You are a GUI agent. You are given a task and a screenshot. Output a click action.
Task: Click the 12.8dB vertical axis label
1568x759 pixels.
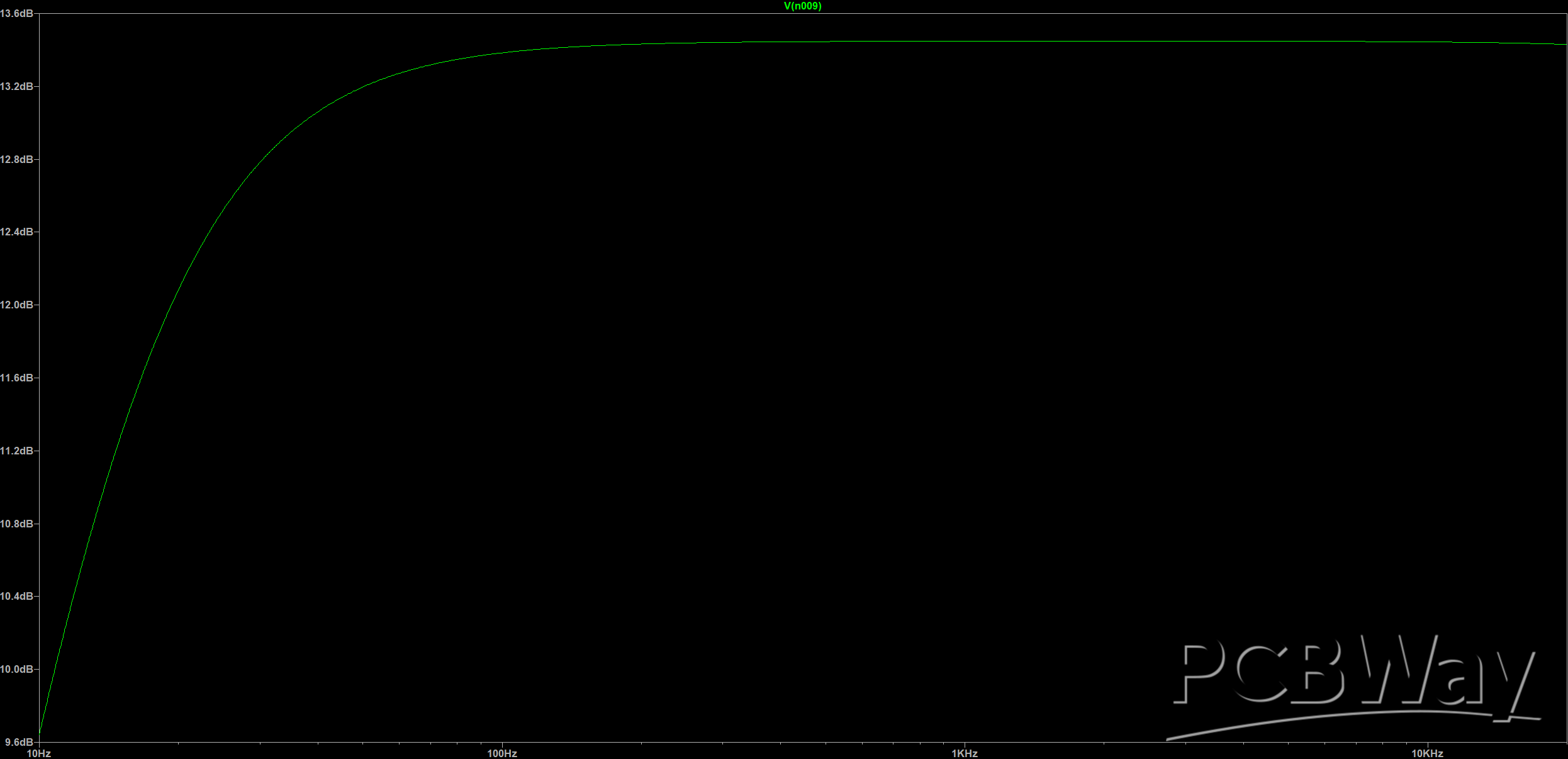pos(16,159)
